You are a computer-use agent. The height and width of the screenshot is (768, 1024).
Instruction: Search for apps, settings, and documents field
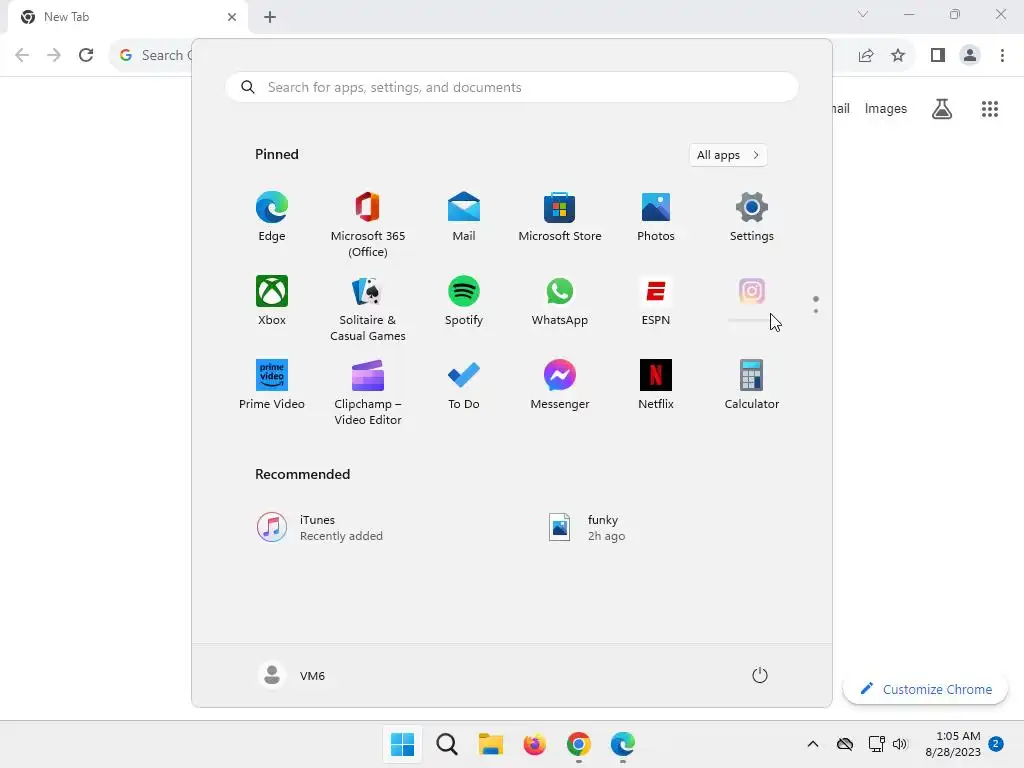tap(512, 87)
